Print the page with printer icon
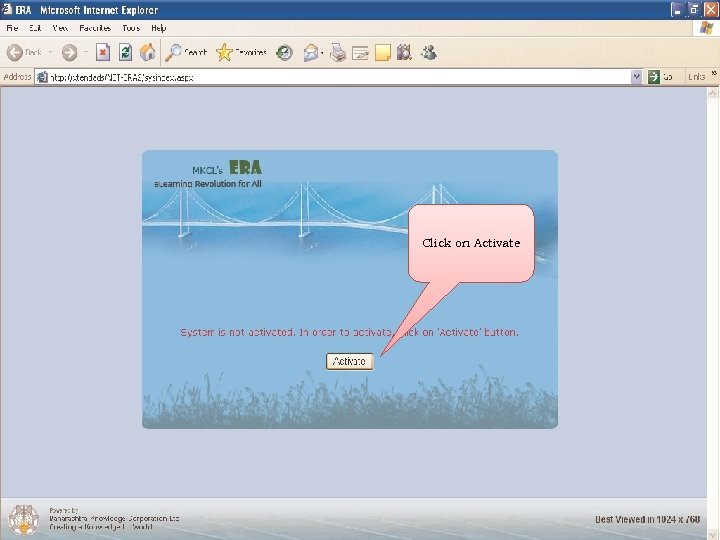Image resolution: width=720 pixels, height=540 pixels. (338, 53)
